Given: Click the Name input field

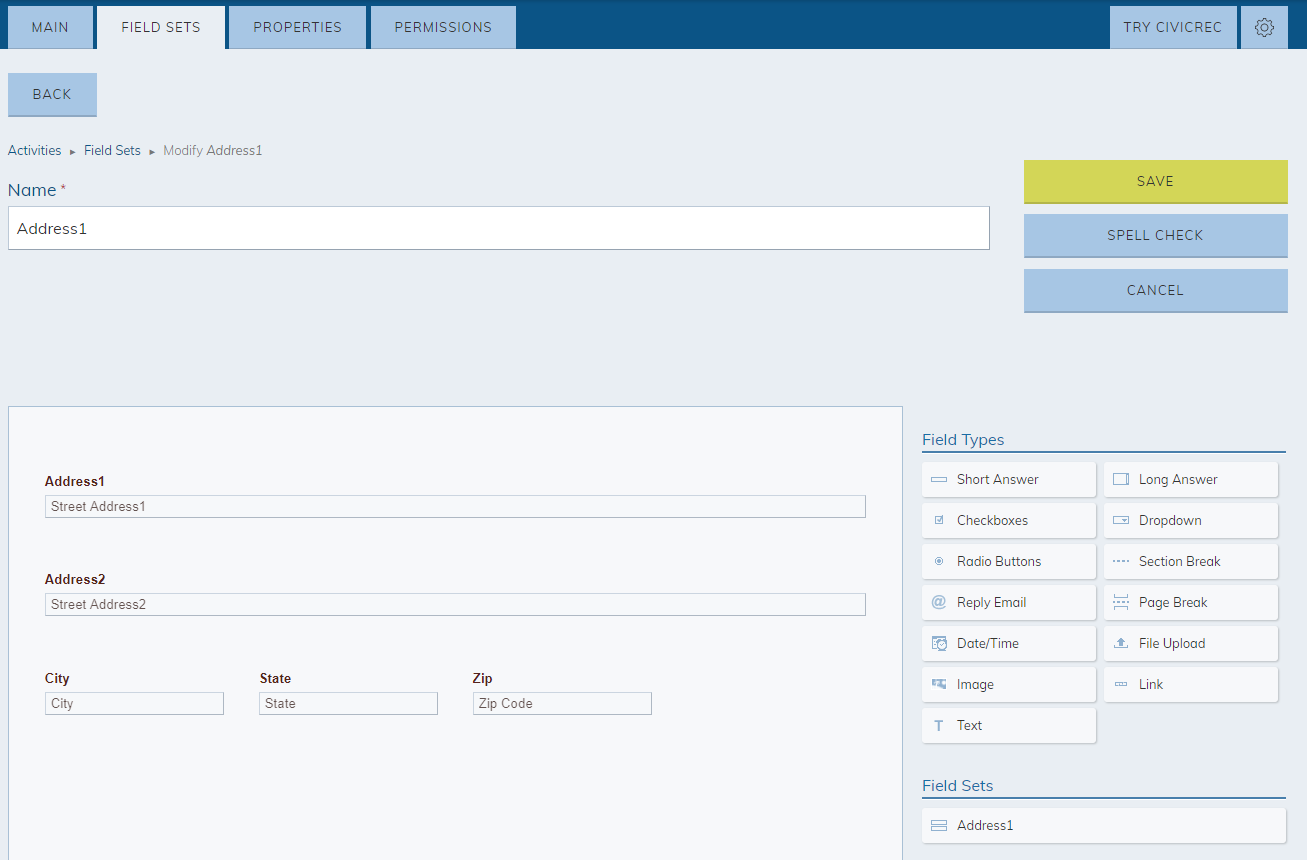Looking at the screenshot, I should click(x=498, y=228).
